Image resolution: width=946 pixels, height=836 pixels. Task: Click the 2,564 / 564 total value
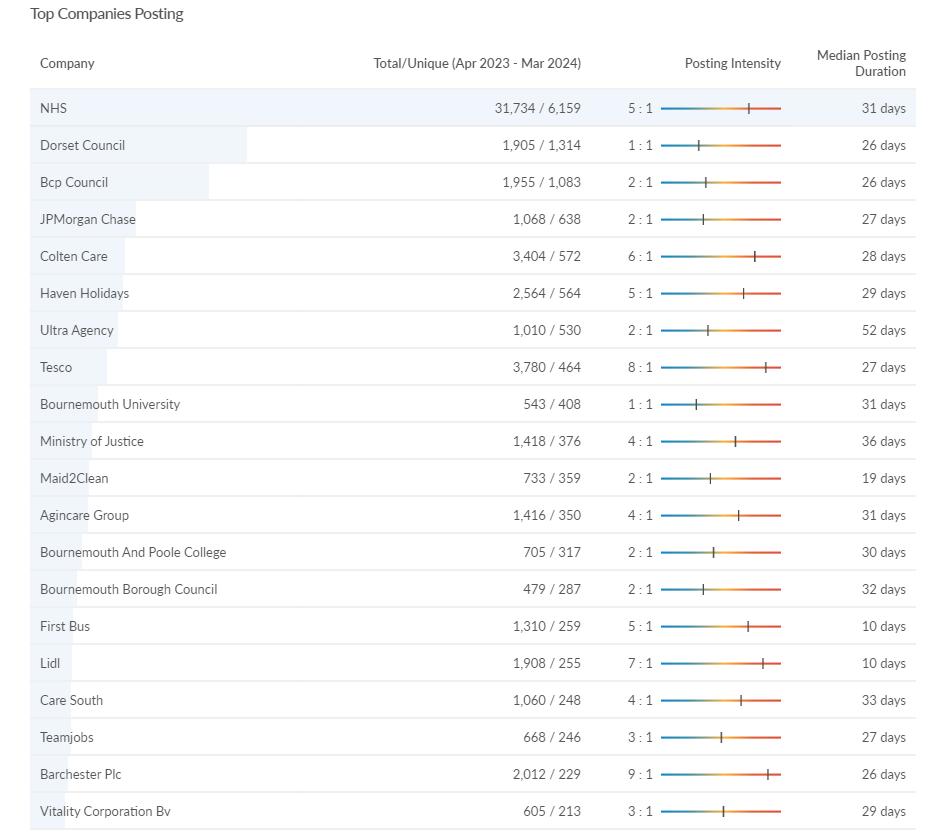pos(547,293)
